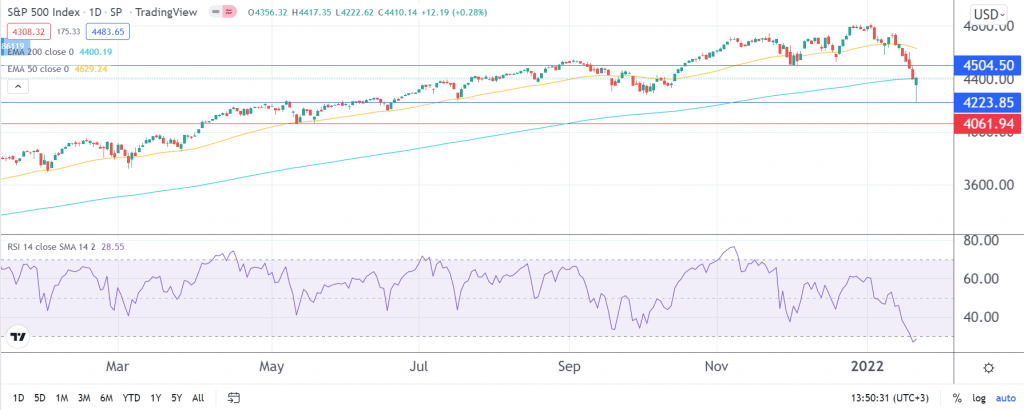
Task: Click the Sep label on time axis
Action: [570, 368]
